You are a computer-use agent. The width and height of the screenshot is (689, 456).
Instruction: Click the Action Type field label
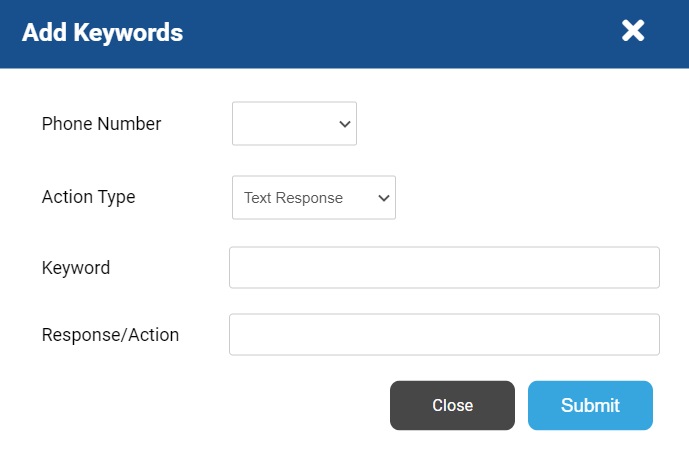pos(88,197)
